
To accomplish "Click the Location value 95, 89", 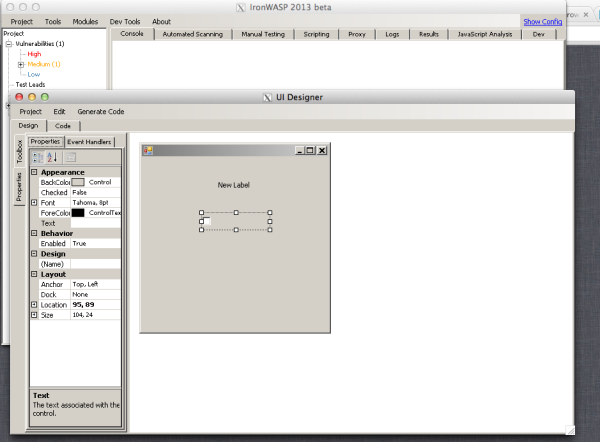I will pyautogui.click(x=96, y=305).
